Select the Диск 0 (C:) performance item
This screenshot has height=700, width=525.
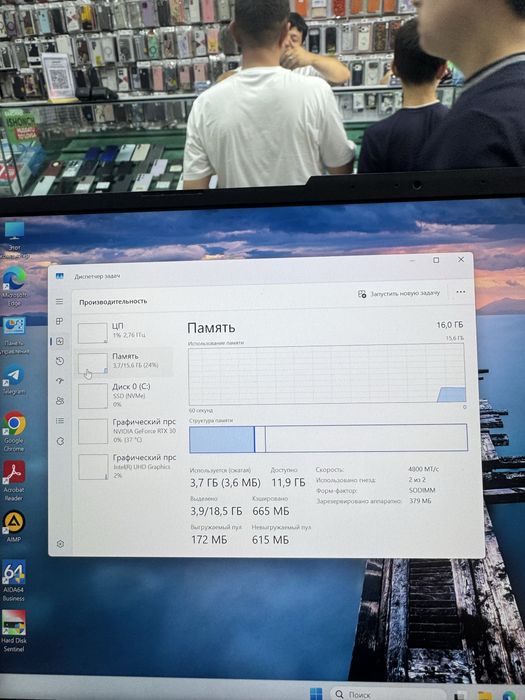125,395
